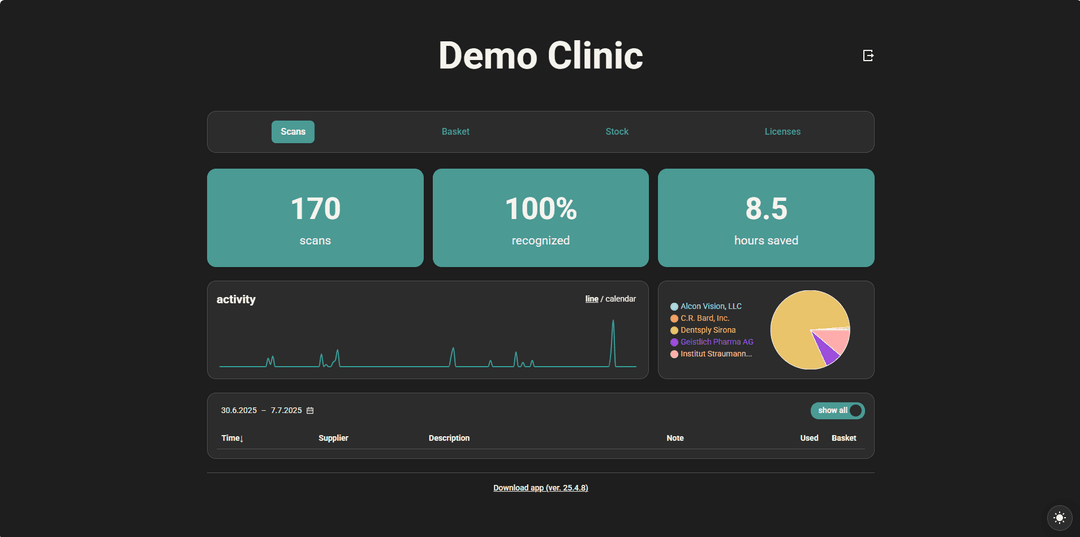Click the Alcon Vision legend dot
Screen dimensions: 1080x537
tap(674, 306)
